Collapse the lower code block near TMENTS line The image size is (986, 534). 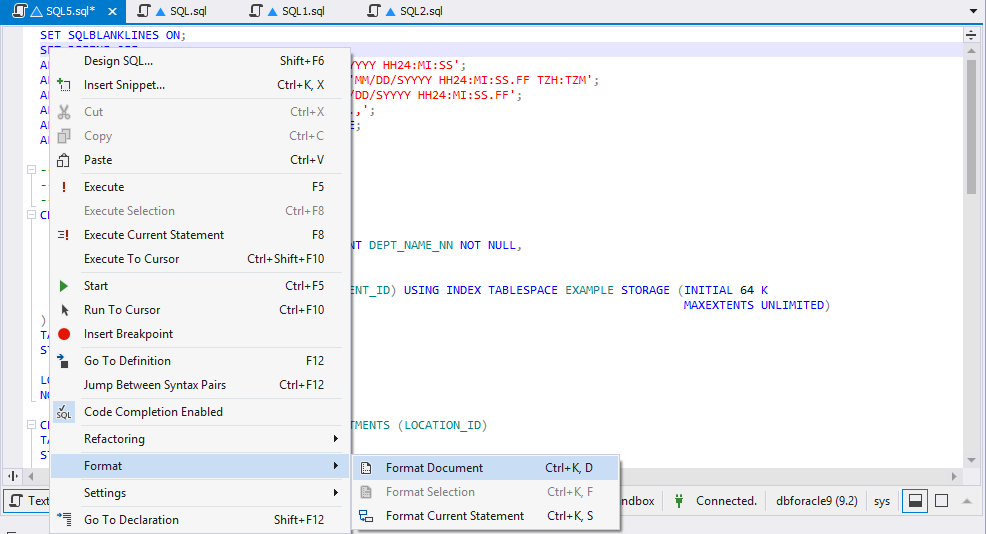coord(31,425)
